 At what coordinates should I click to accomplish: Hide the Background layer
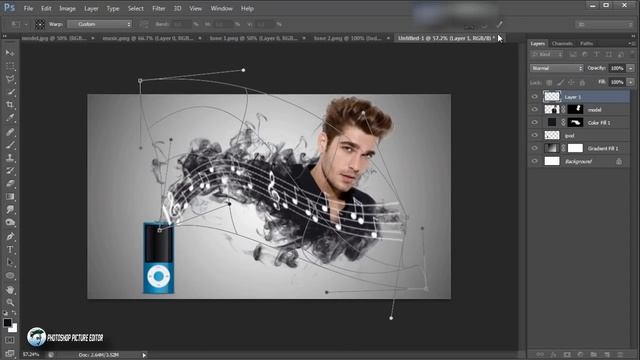(x=534, y=161)
